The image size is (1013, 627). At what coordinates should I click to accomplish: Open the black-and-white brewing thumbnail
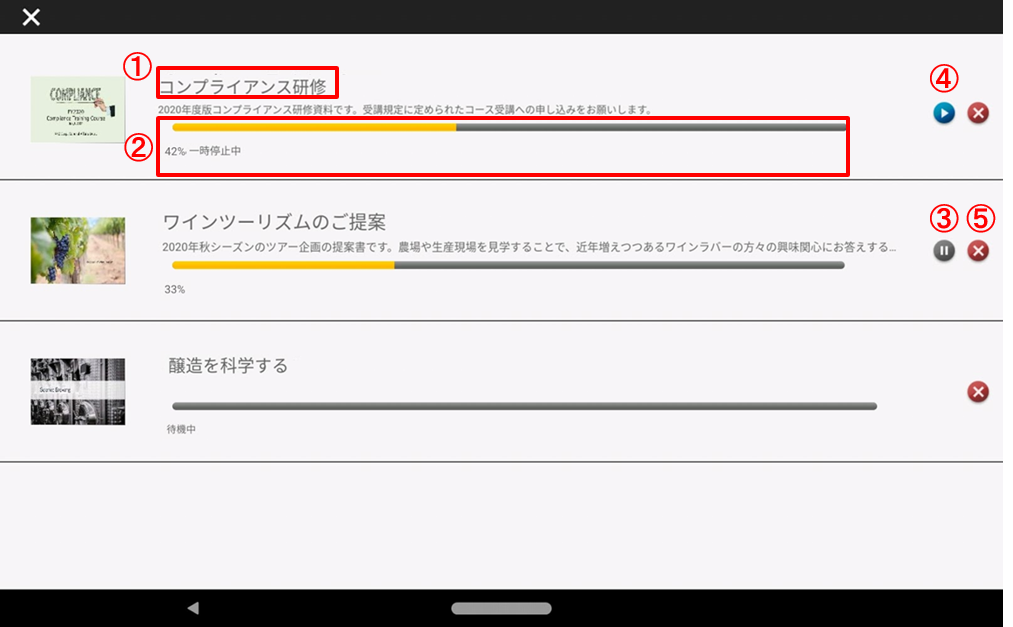pos(78,391)
